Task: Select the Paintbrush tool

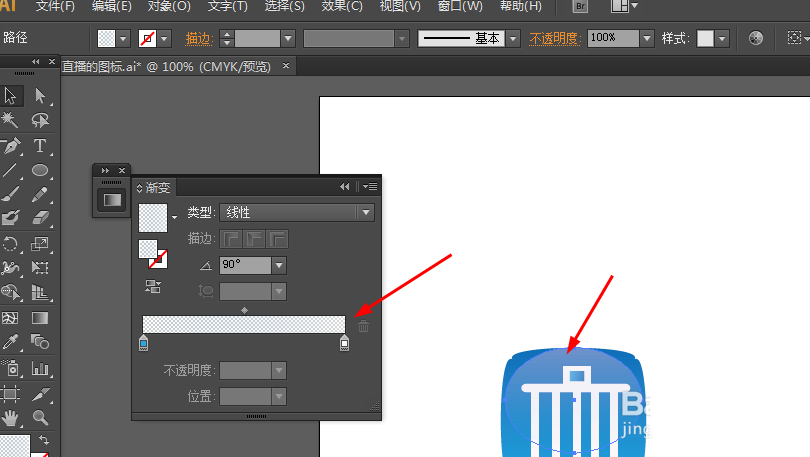Action: click(10, 194)
